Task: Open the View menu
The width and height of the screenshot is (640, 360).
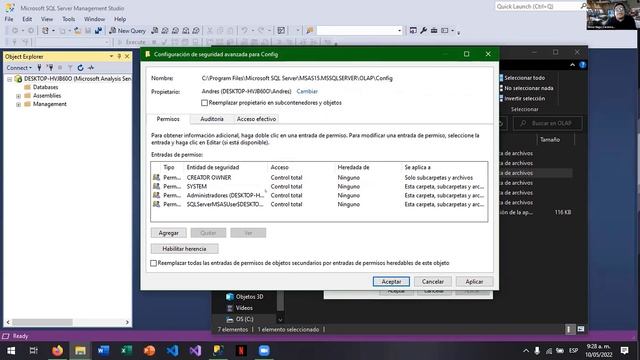Action: (47, 19)
